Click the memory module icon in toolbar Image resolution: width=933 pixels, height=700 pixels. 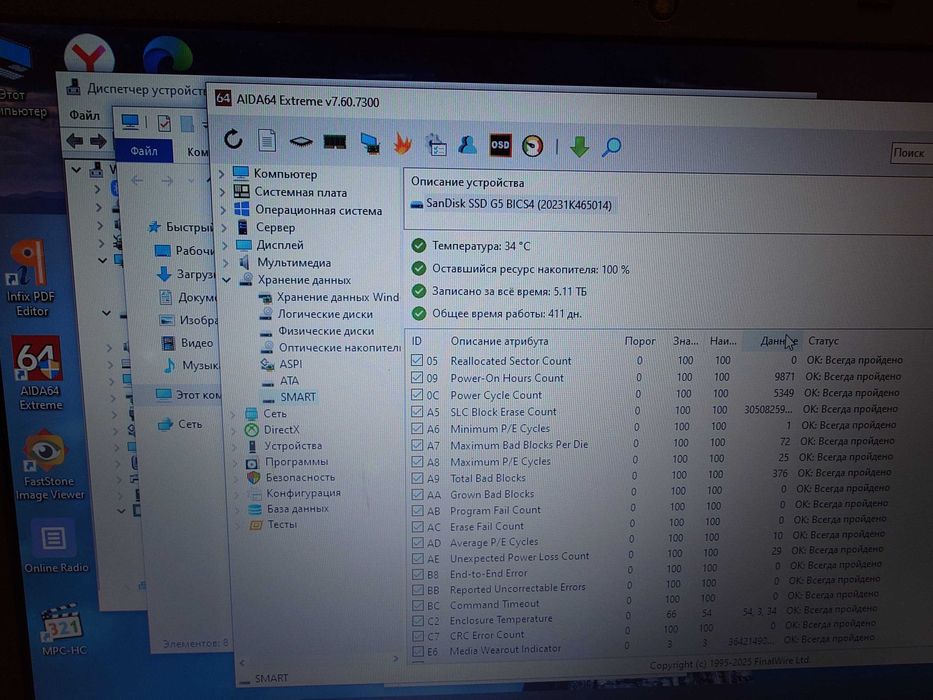(x=335, y=142)
